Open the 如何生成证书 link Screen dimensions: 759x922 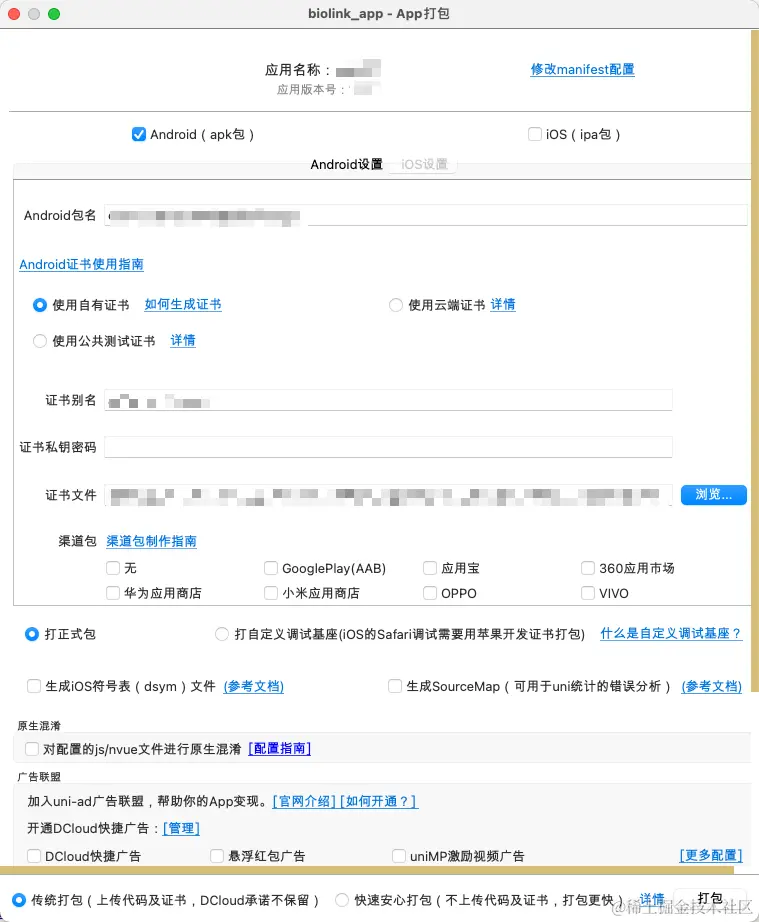pyautogui.click(x=183, y=304)
